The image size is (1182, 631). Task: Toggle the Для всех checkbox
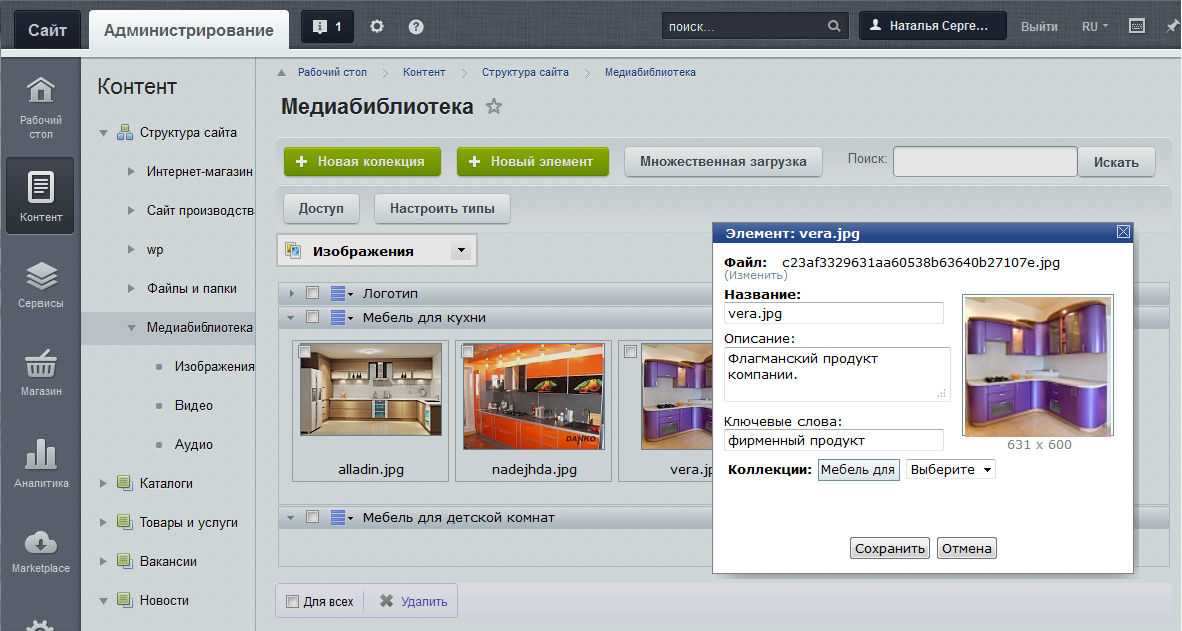(x=292, y=602)
